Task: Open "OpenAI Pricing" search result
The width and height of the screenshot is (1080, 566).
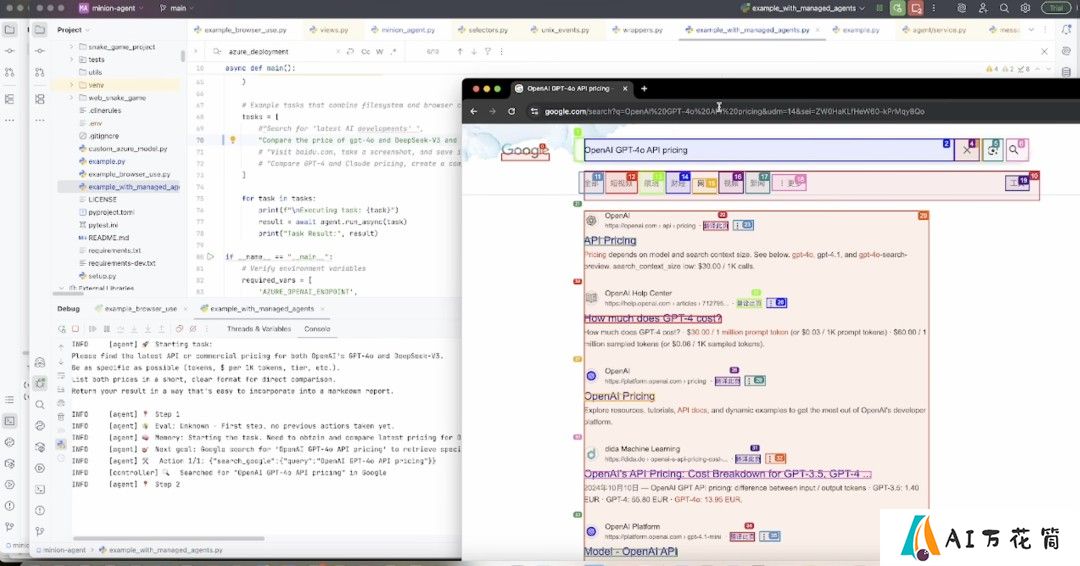Action: click(x=619, y=396)
